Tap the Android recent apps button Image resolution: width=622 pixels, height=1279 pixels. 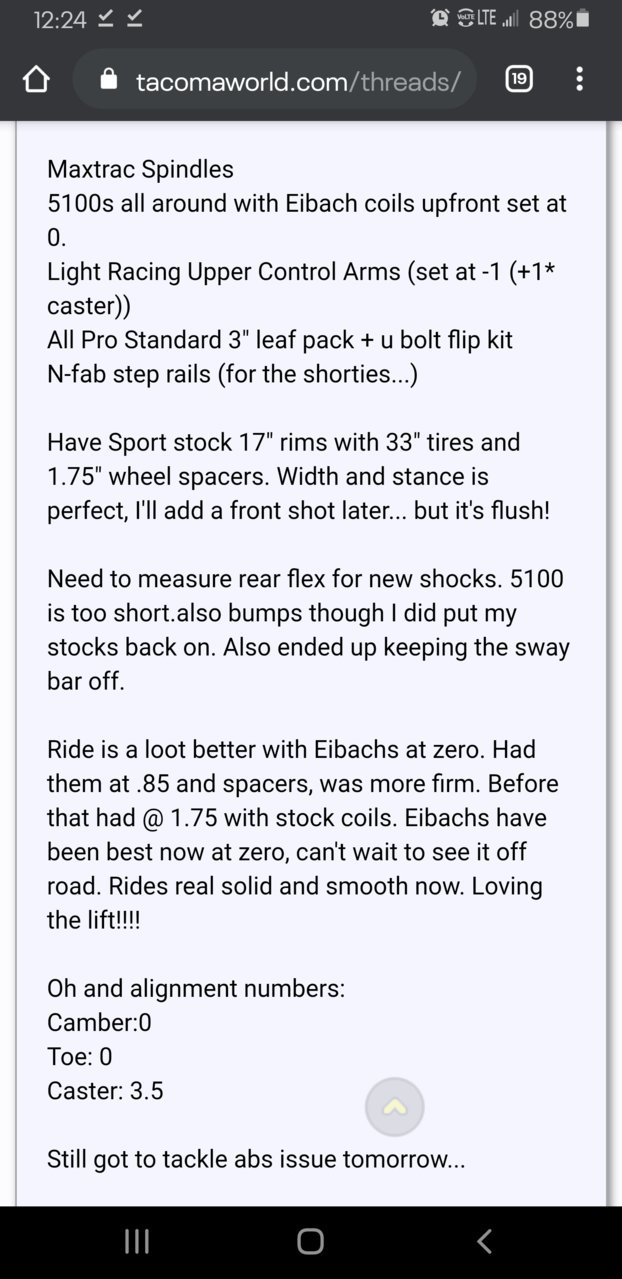click(137, 1242)
